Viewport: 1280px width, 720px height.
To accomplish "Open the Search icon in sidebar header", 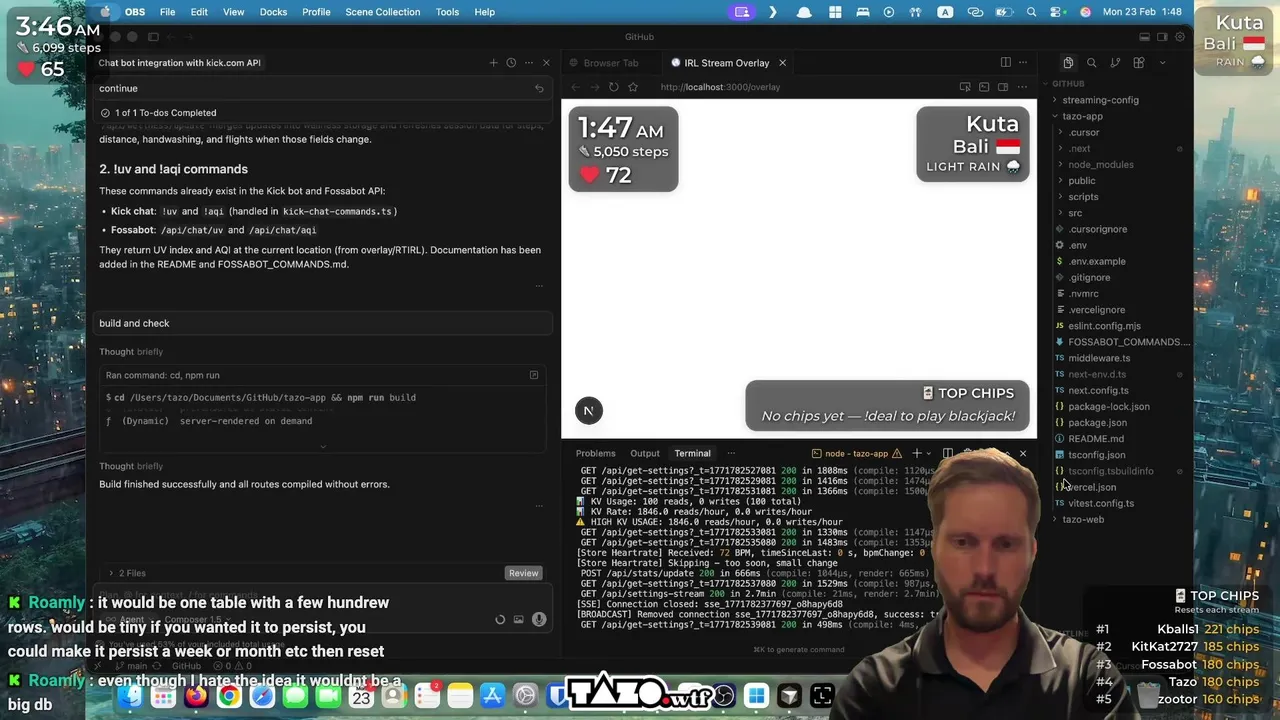I will pyautogui.click(x=1091, y=63).
